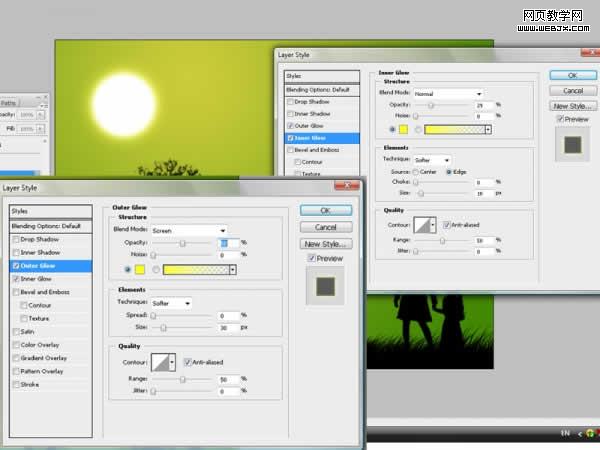Select Edge source radio in Inner Glow

pyautogui.click(x=449, y=172)
